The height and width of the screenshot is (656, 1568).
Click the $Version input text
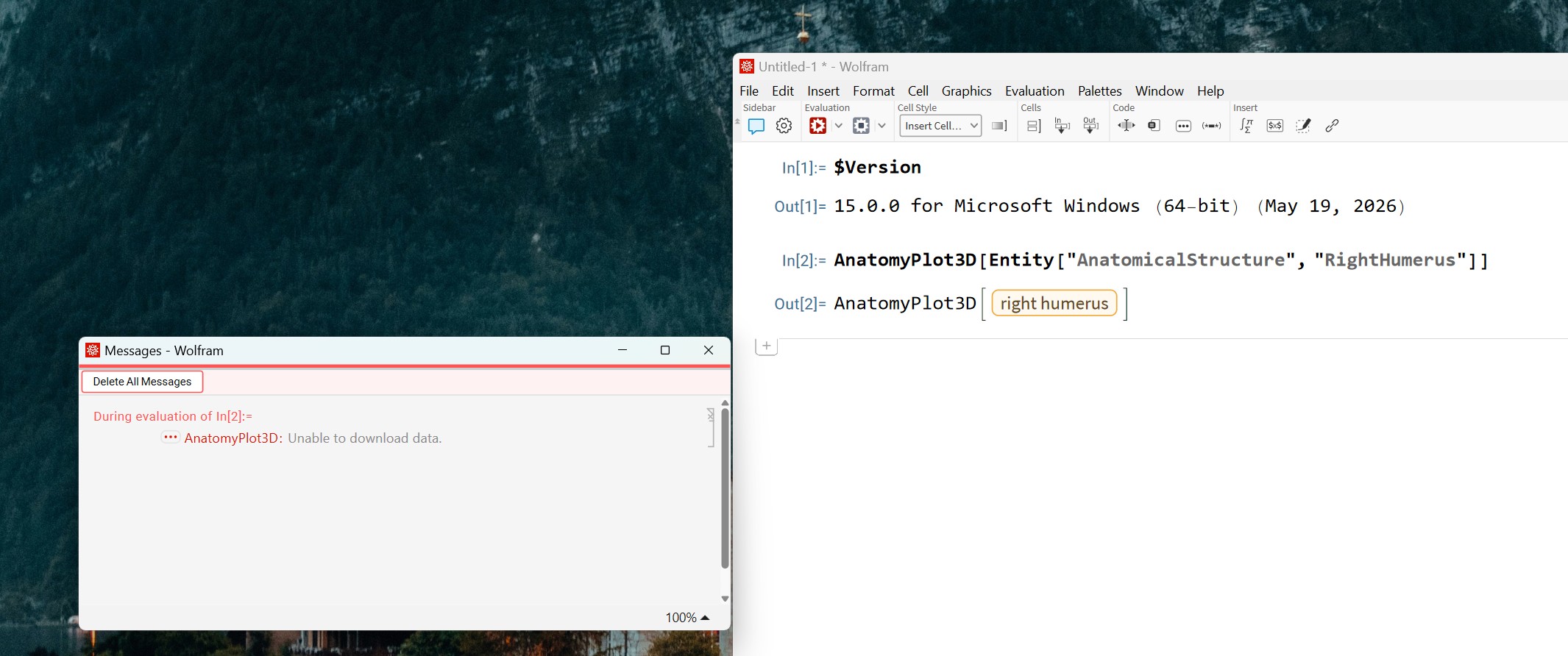click(x=877, y=168)
